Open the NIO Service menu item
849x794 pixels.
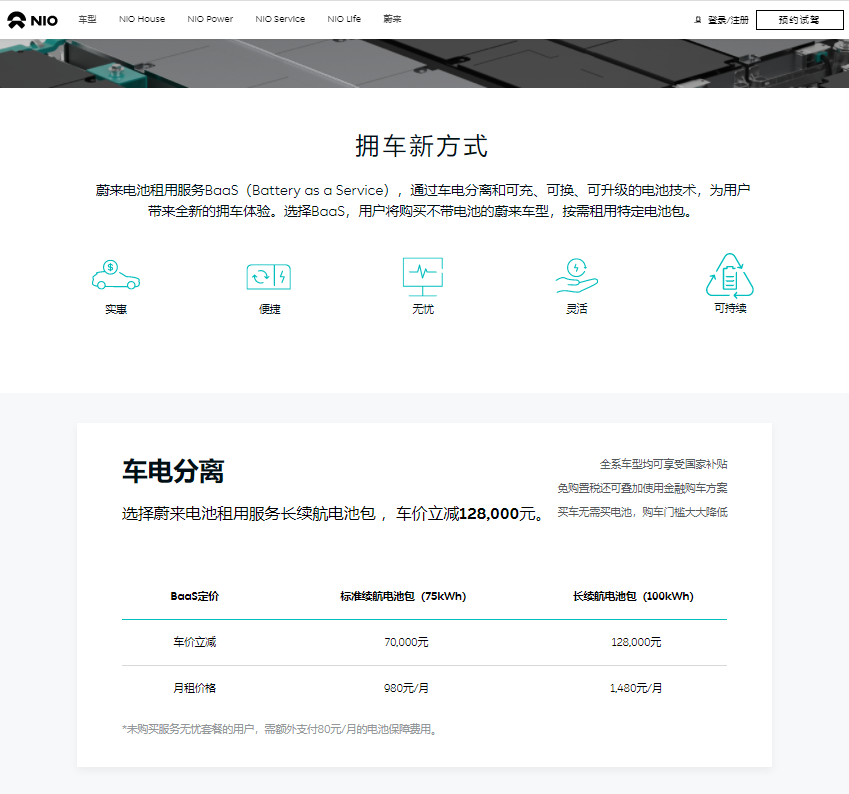pos(280,19)
